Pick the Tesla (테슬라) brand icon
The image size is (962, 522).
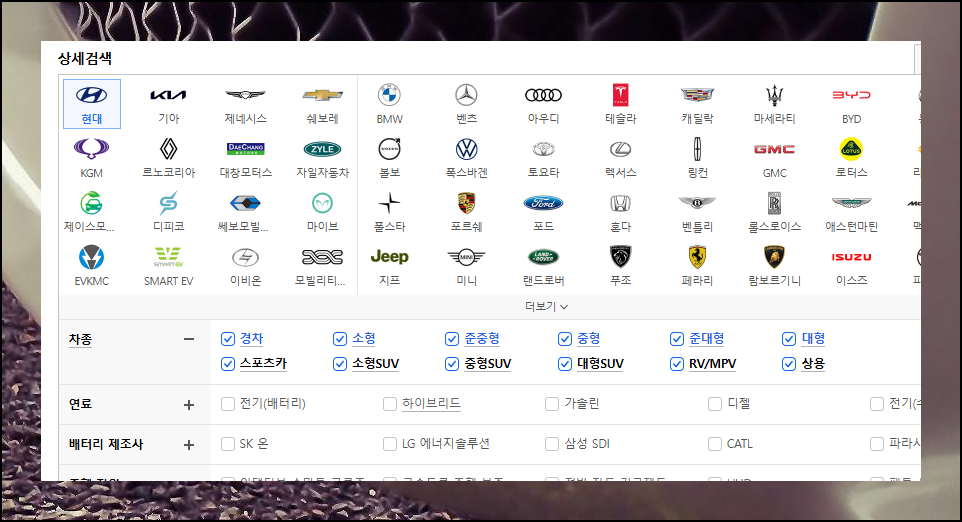pyautogui.click(x=621, y=95)
